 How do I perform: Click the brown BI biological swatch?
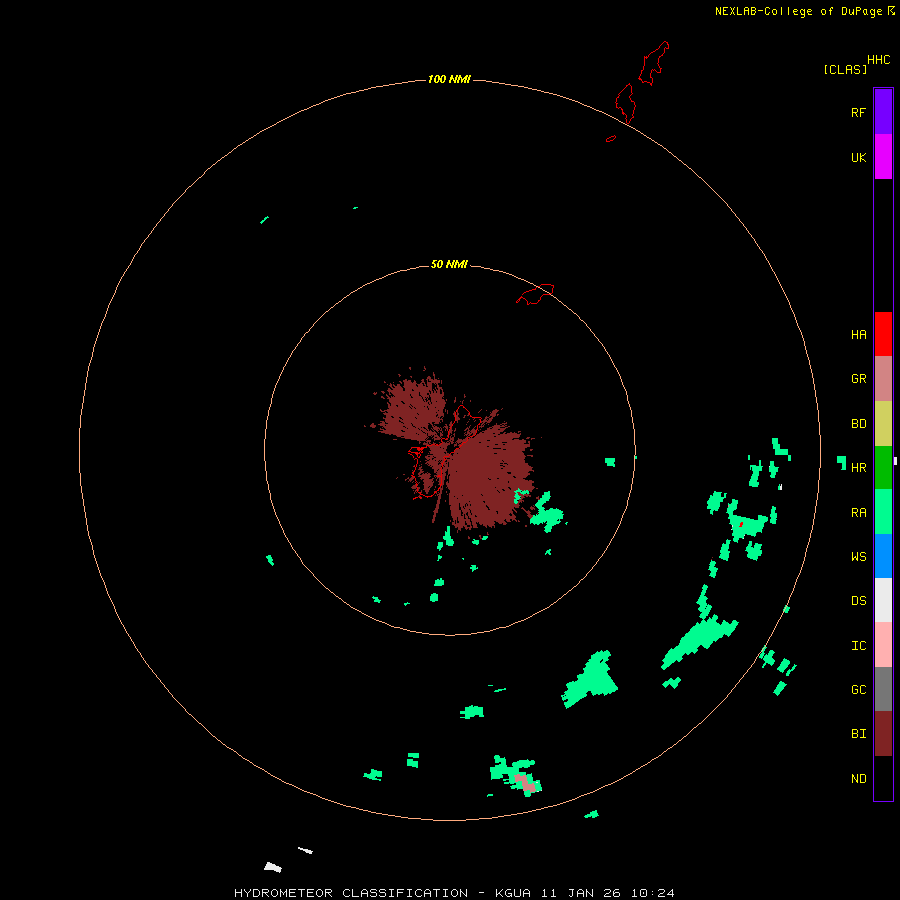tap(883, 734)
